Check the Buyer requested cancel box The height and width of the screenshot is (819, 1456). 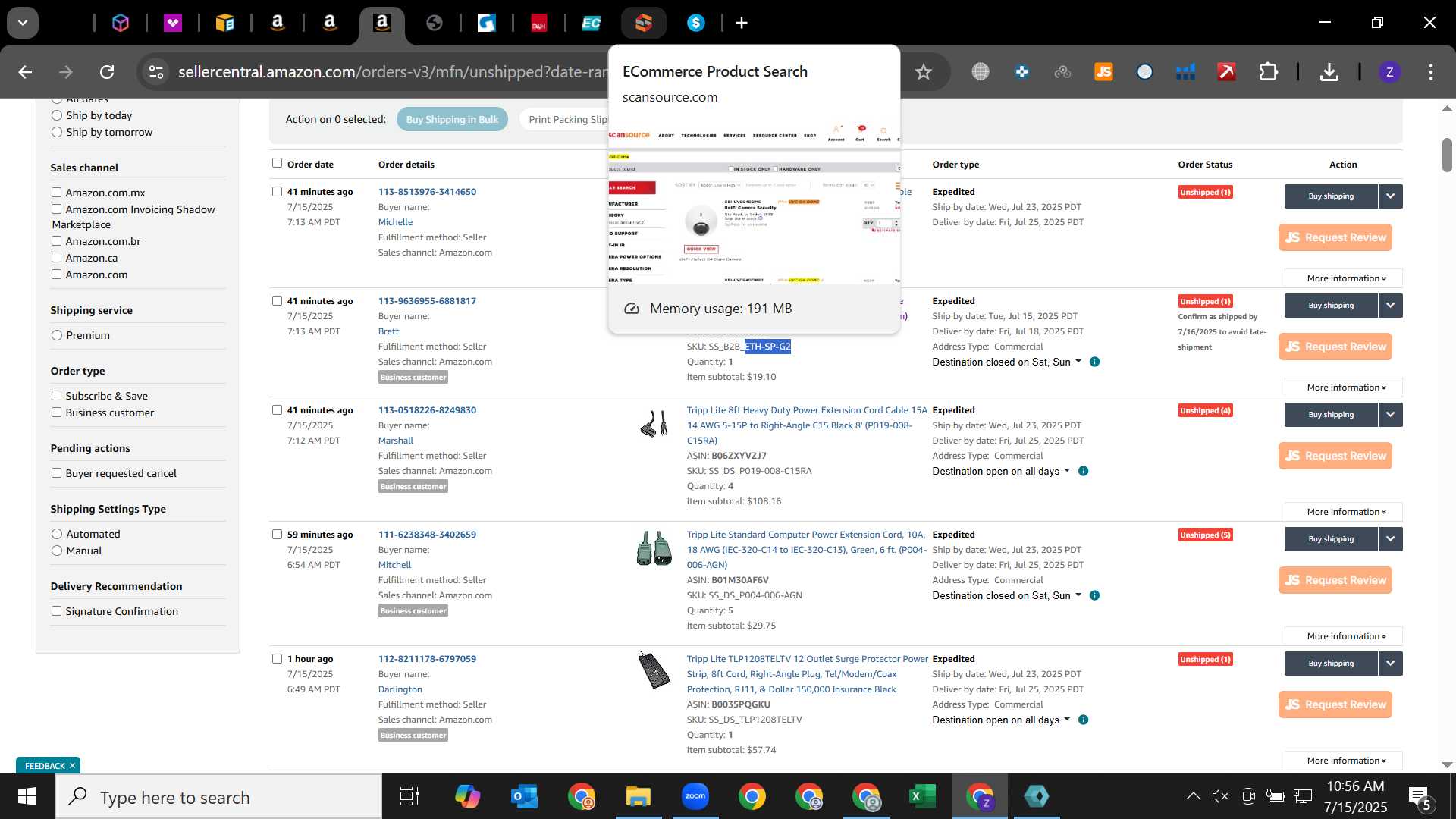click(x=56, y=473)
